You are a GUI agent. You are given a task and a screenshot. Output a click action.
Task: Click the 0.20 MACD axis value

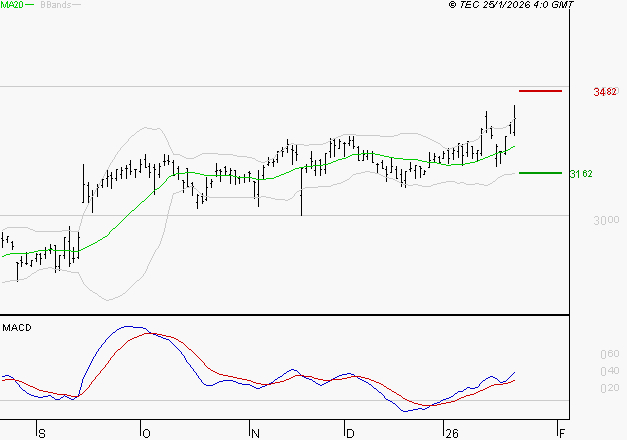coord(610,388)
